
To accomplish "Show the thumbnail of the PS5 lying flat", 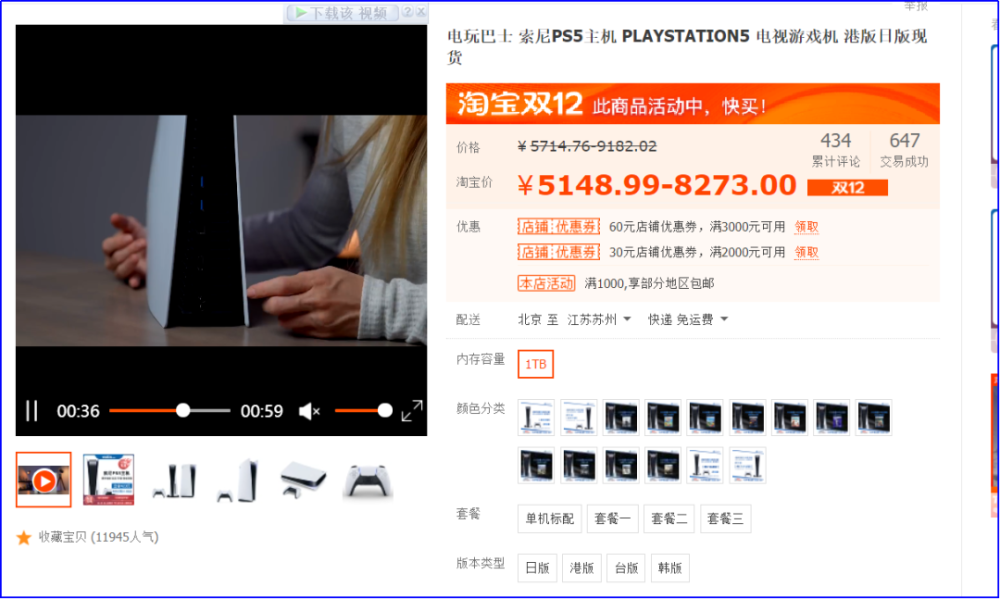I will point(303,480).
